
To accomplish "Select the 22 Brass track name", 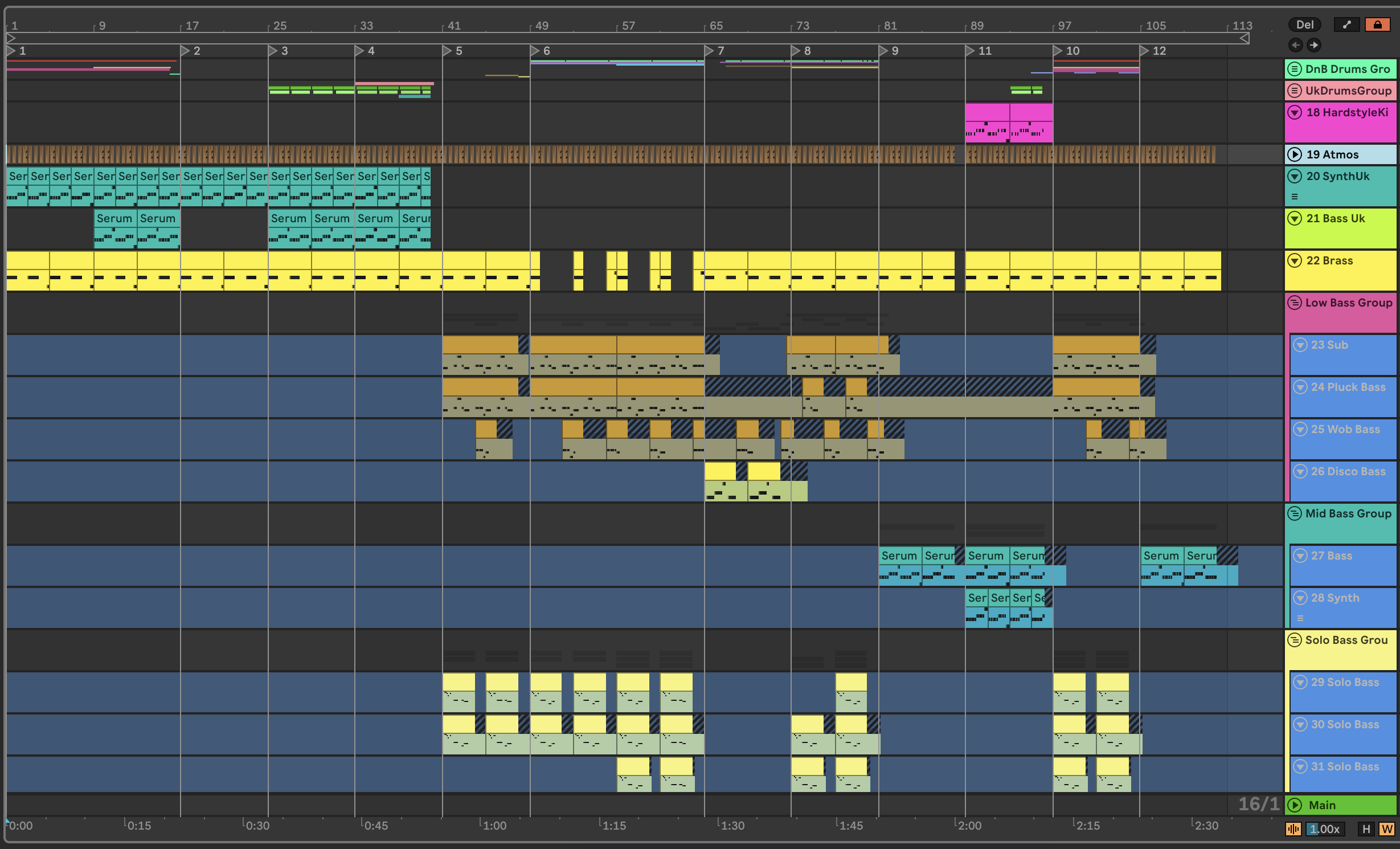I will (x=1329, y=260).
